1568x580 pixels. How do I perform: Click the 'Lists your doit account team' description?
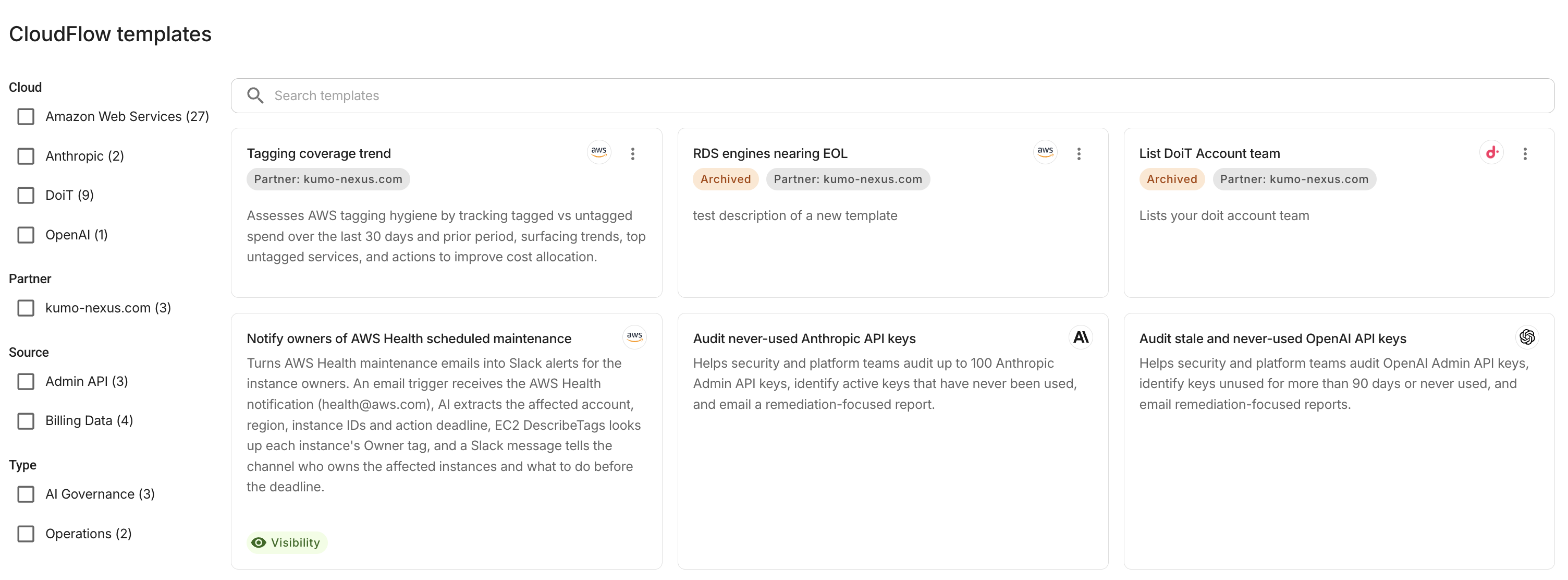(x=1223, y=215)
